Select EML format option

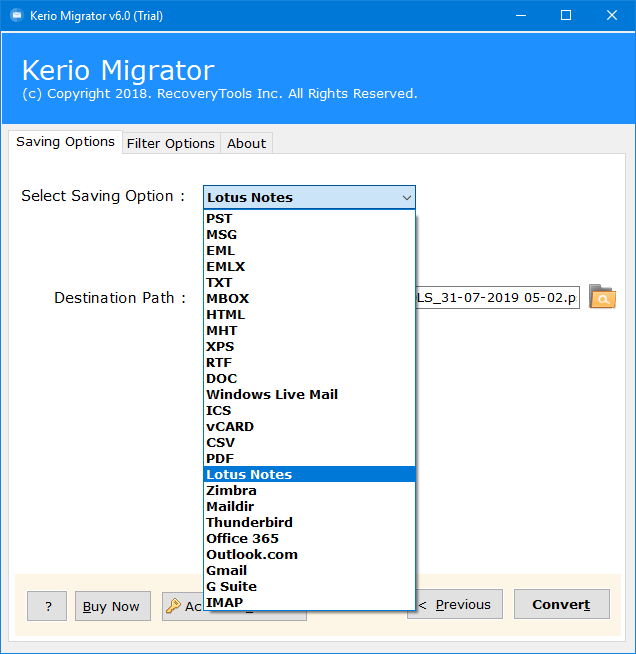coord(309,251)
